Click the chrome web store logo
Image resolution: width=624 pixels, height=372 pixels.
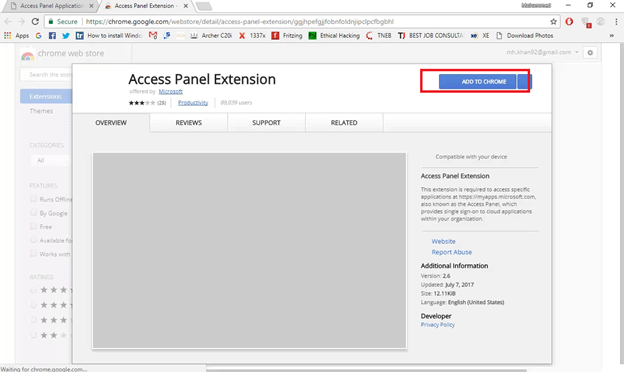tap(62, 54)
